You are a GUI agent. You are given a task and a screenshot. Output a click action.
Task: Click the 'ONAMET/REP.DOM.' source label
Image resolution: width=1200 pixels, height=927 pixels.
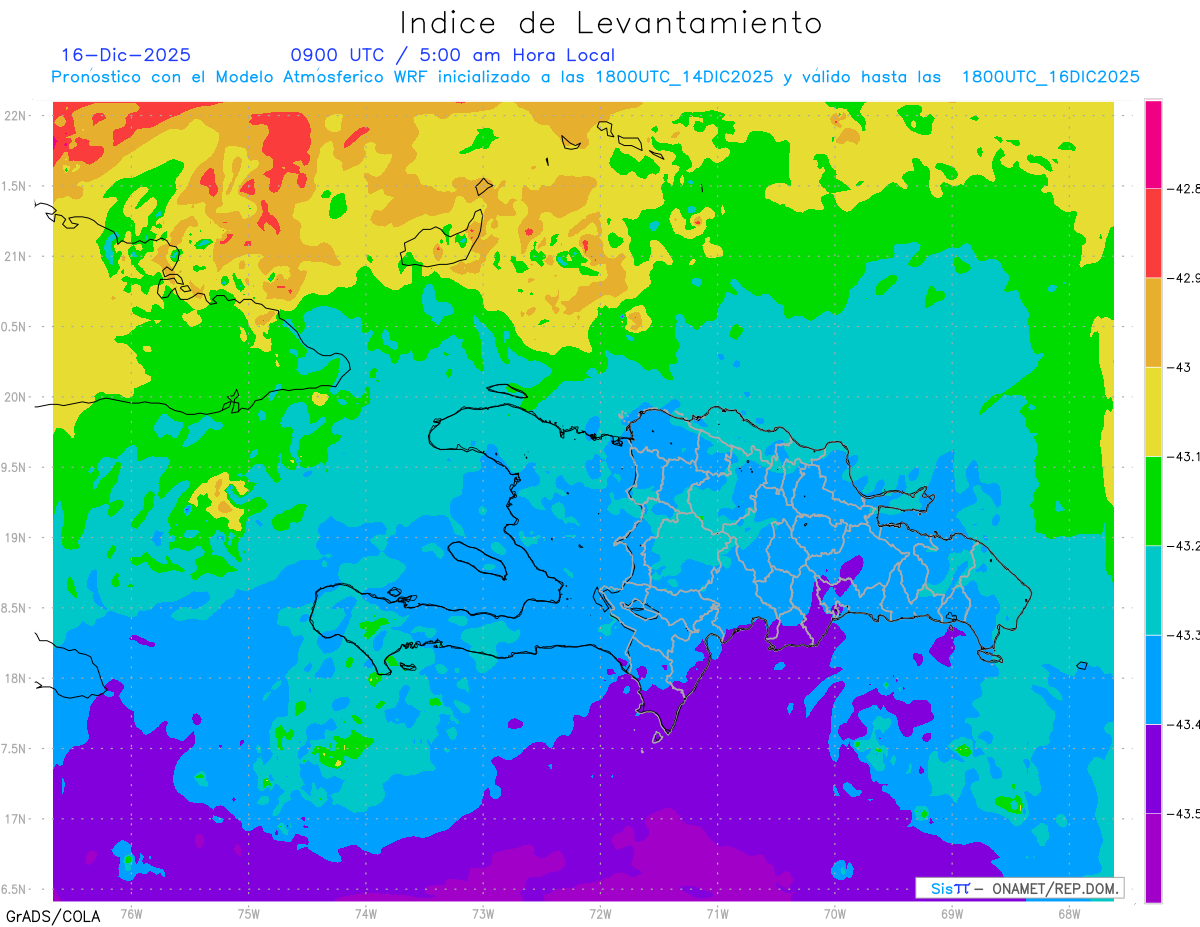[1054, 888]
